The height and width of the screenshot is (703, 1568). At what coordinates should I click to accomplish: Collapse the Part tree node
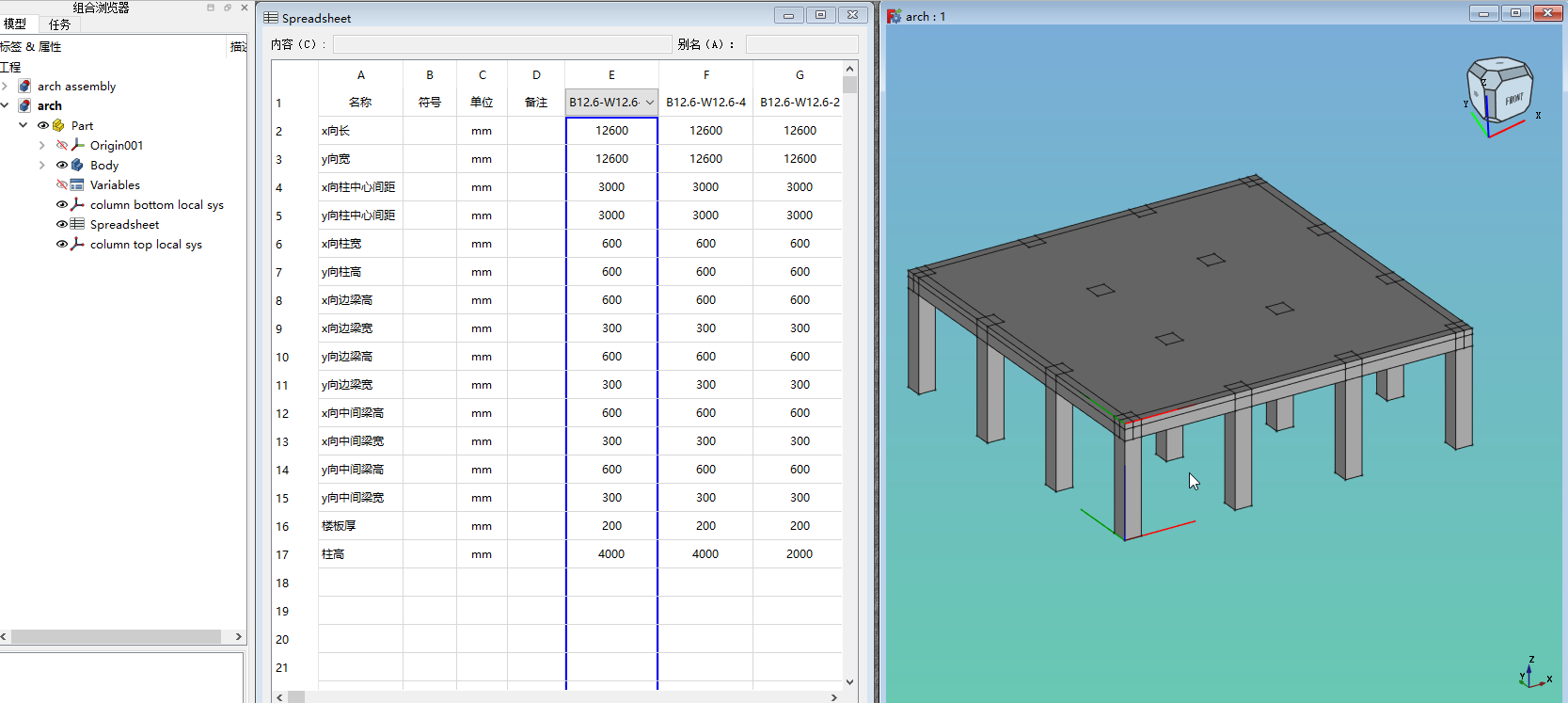(24, 125)
